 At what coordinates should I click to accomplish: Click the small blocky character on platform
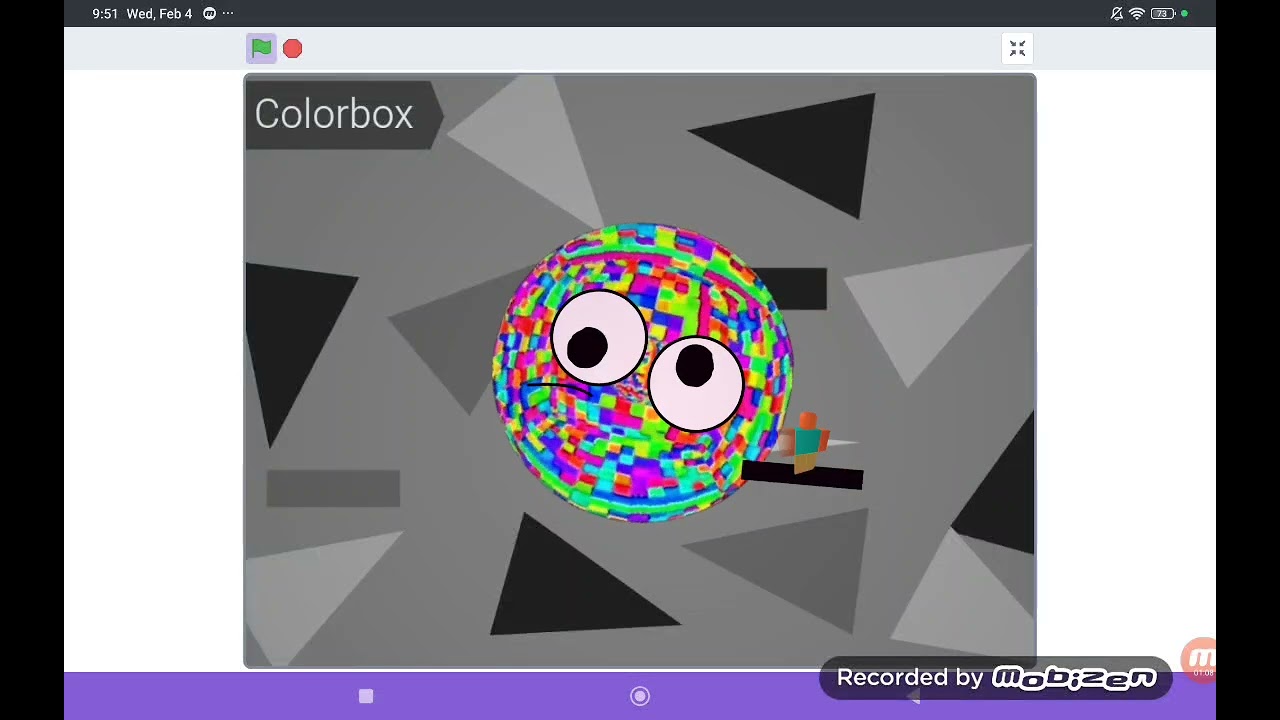pos(808,441)
